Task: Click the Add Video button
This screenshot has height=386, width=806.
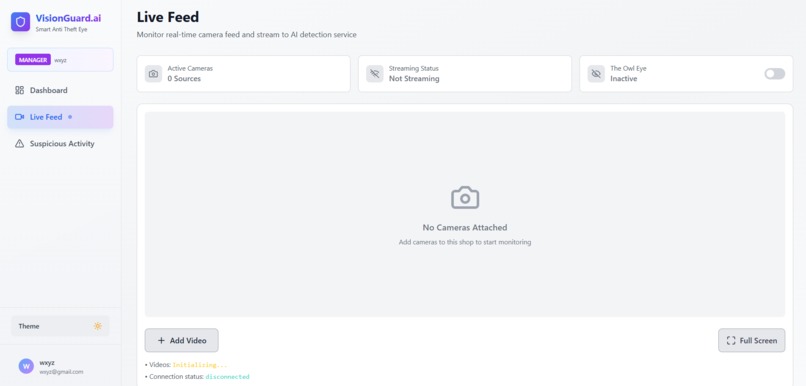Action: pyautogui.click(x=181, y=340)
